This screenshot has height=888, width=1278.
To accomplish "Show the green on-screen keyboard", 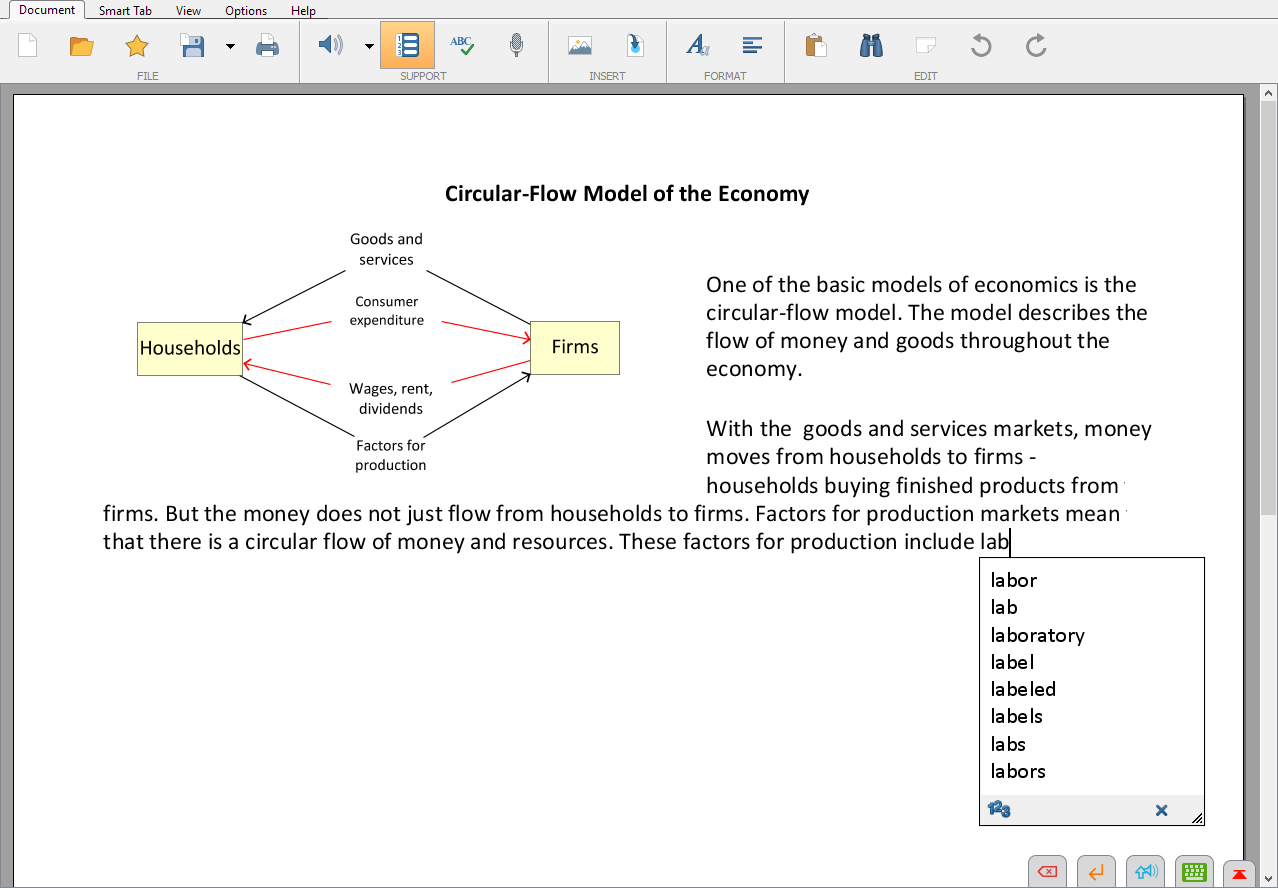I will click(x=1194, y=872).
